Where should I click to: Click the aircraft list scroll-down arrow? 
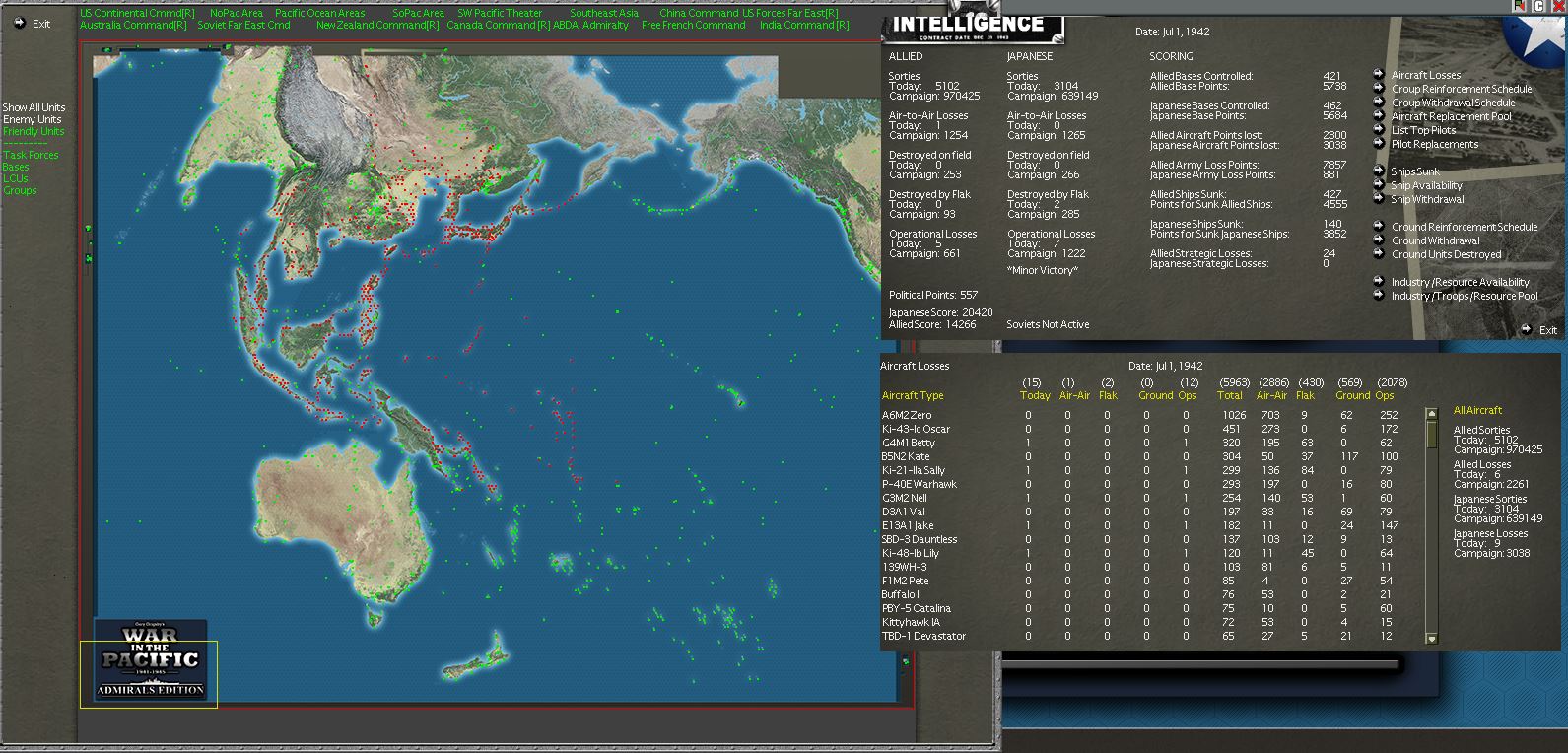coord(1432,639)
